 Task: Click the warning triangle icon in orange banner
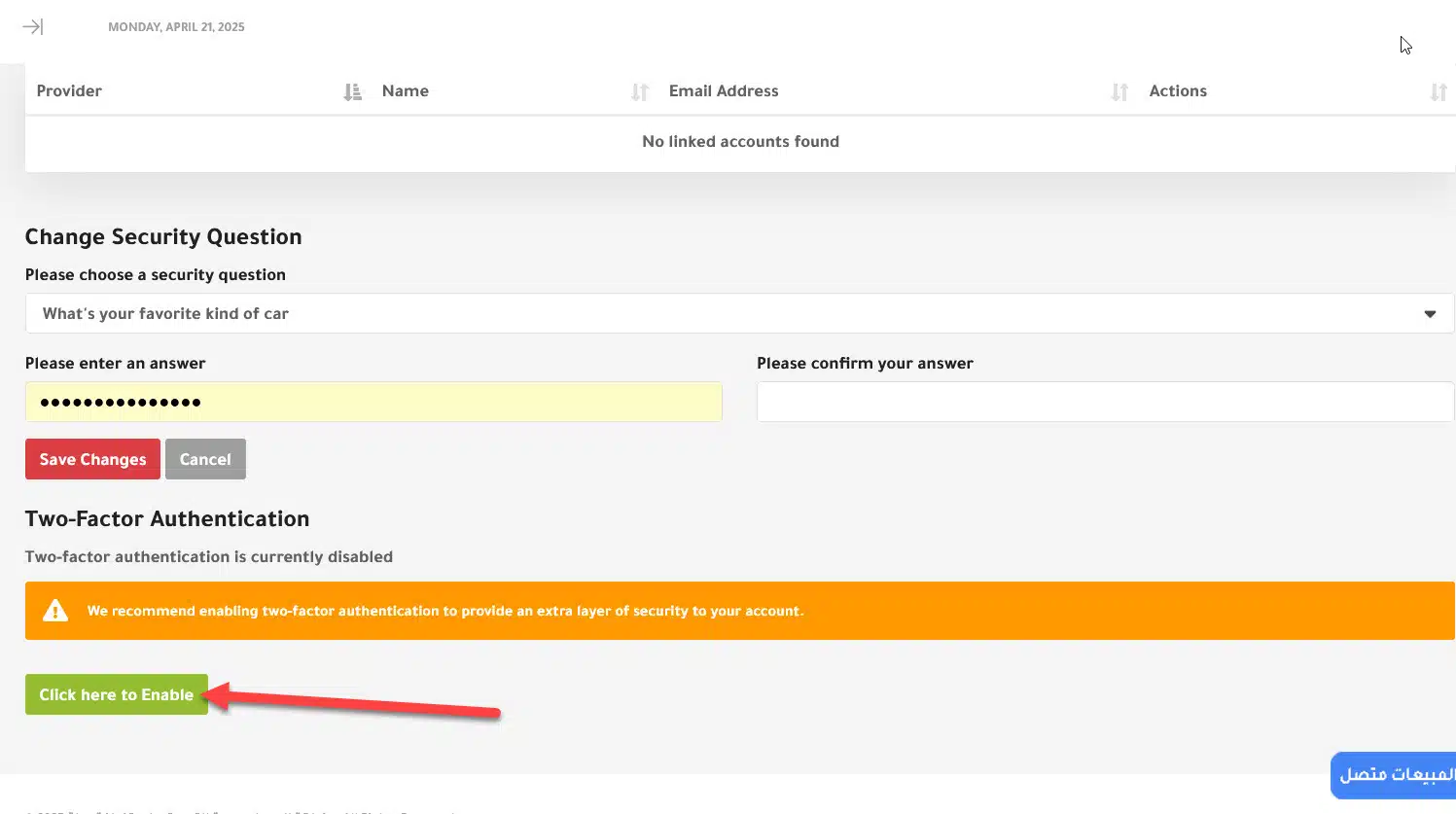click(55, 611)
